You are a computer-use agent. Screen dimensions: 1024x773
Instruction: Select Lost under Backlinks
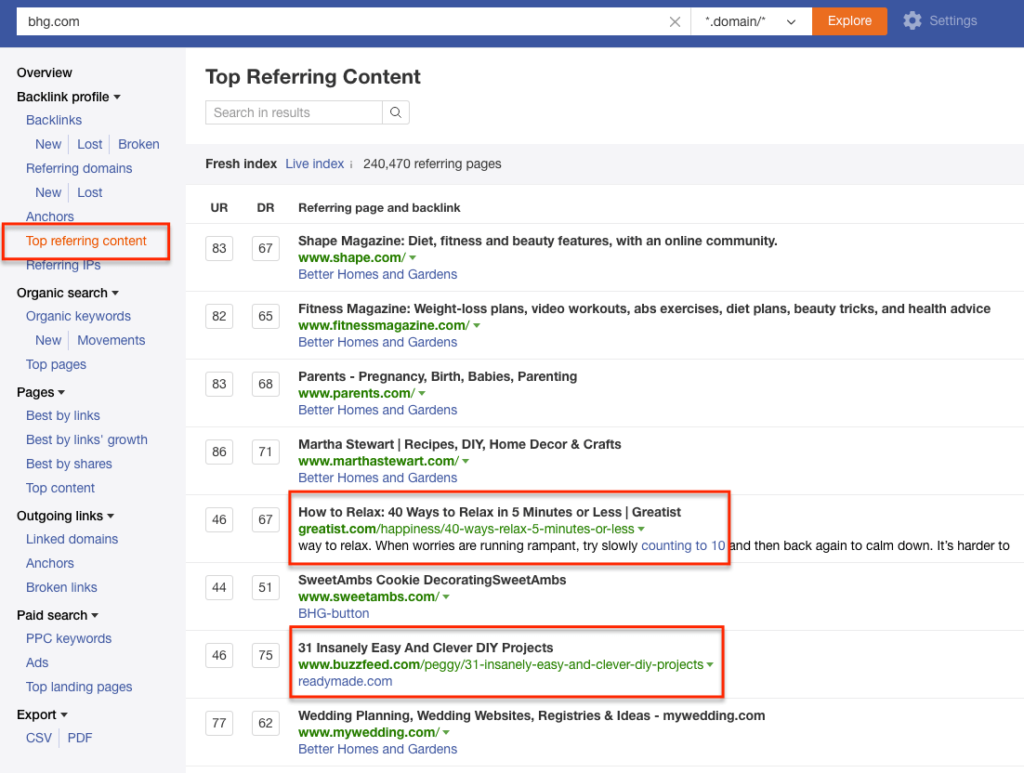89,144
